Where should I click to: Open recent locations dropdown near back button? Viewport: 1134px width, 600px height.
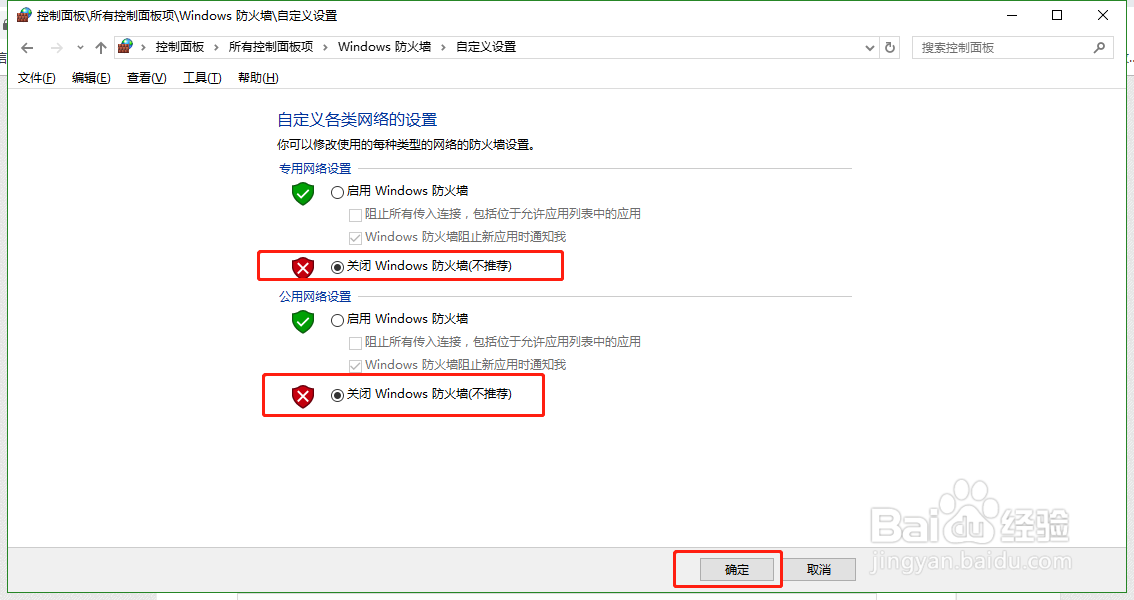(80, 48)
